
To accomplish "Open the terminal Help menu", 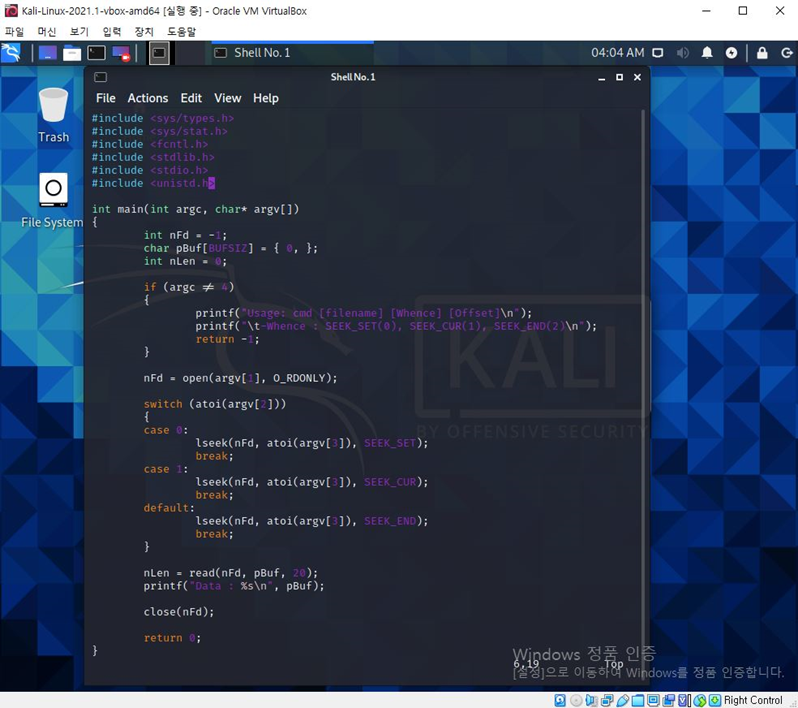I will pyautogui.click(x=266, y=98).
